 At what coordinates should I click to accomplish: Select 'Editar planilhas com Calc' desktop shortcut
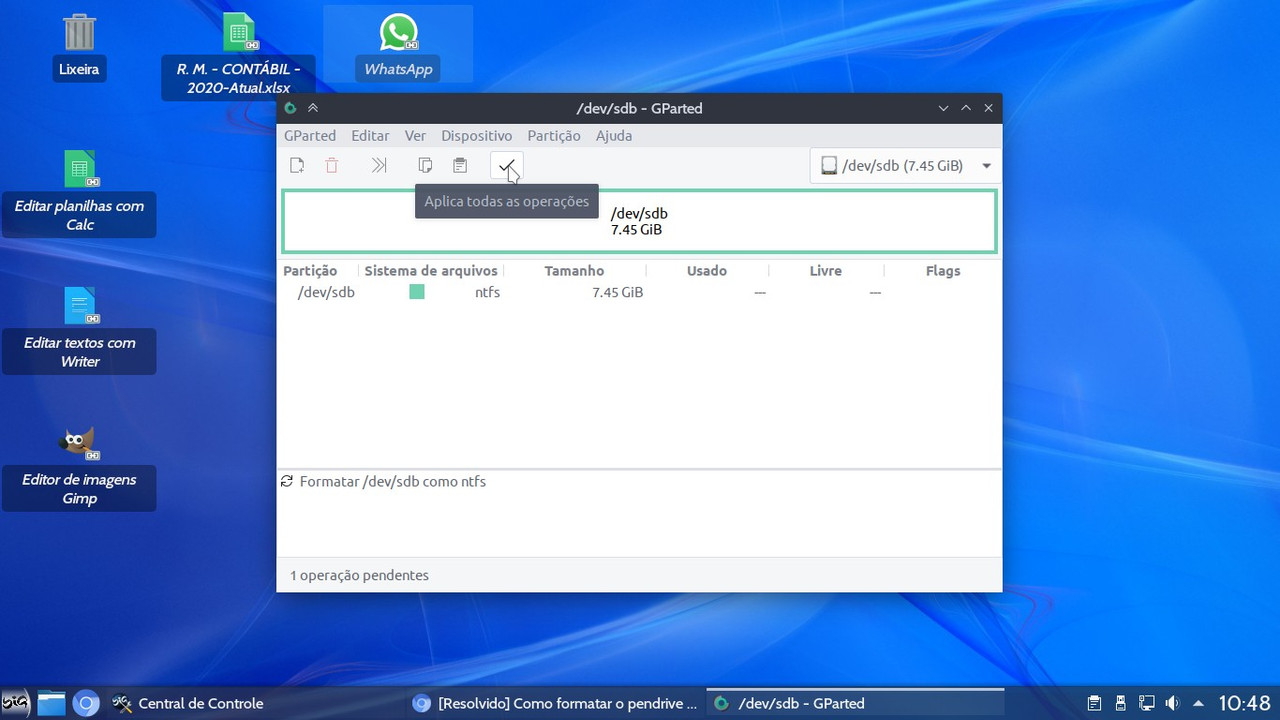click(79, 192)
